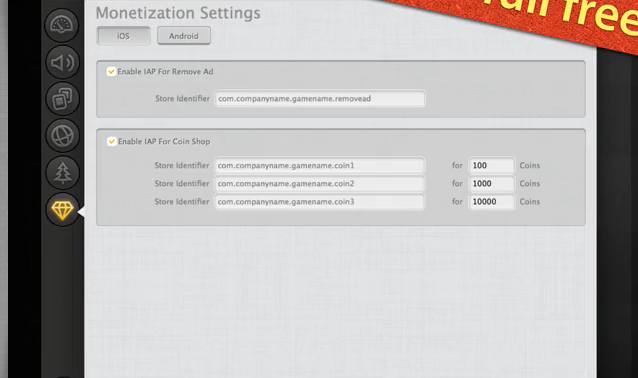Click the 10000 Coins amount field

pyautogui.click(x=492, y=201)
